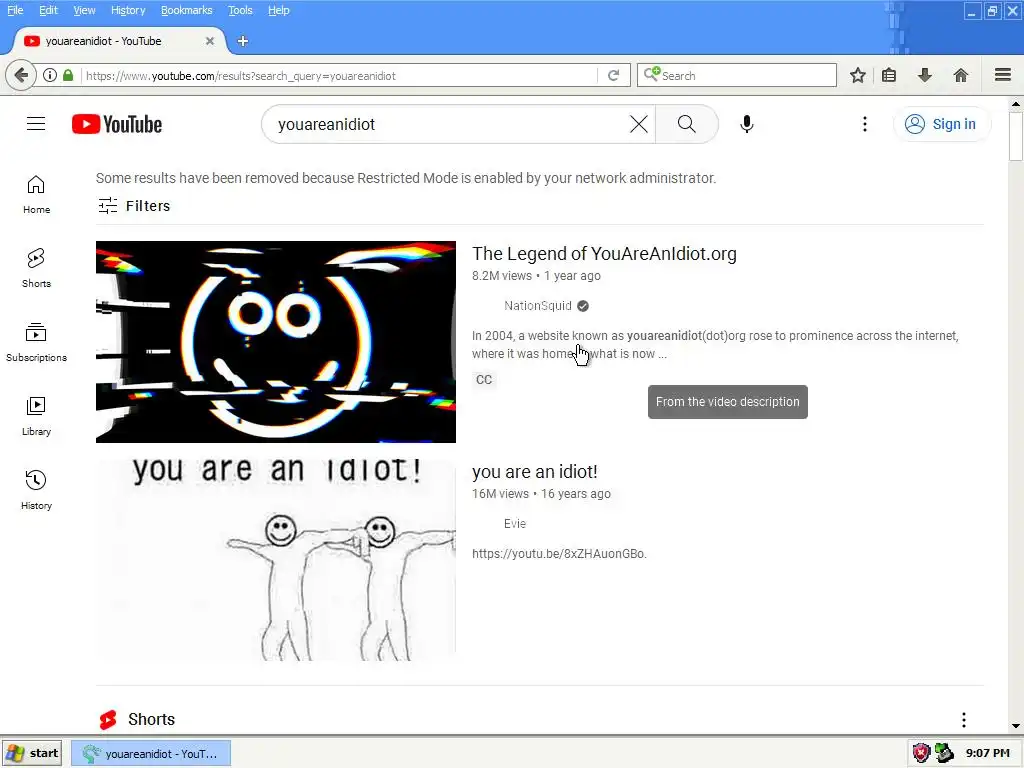1024x768 pixels.
Task: Open the you are an idiot! thumbnail
Action: coord(276,560)
